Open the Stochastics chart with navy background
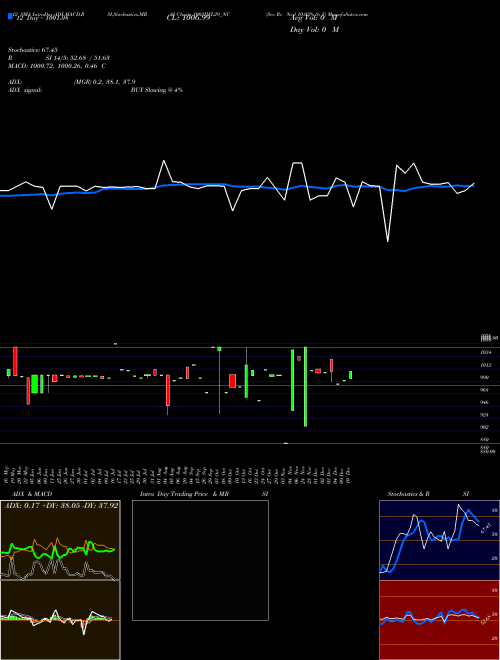The width and height of the screenshot is (500, 660). 439,540
